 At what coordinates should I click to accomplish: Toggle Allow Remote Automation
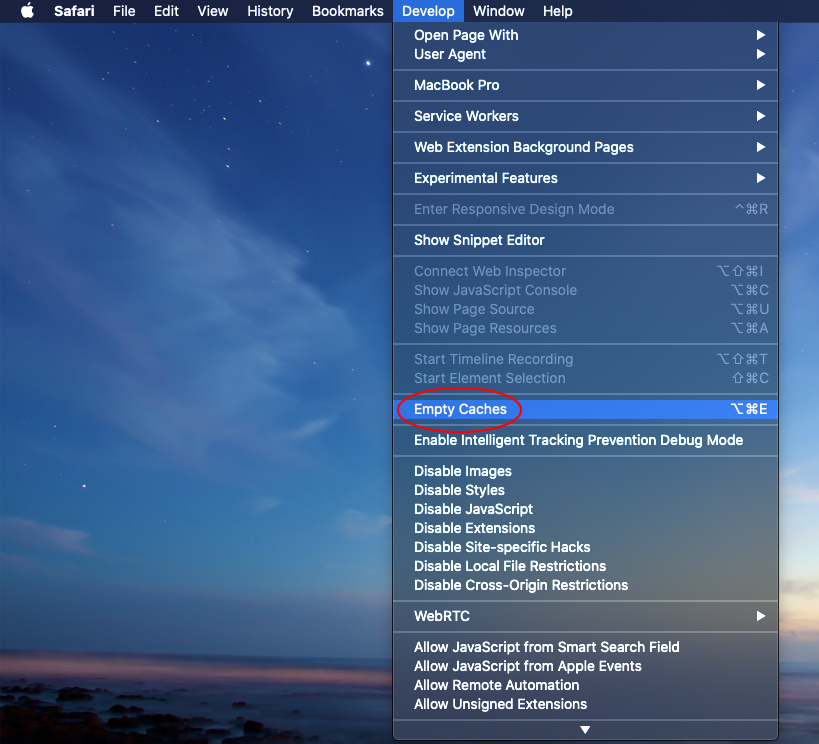(x=586, y=685)
